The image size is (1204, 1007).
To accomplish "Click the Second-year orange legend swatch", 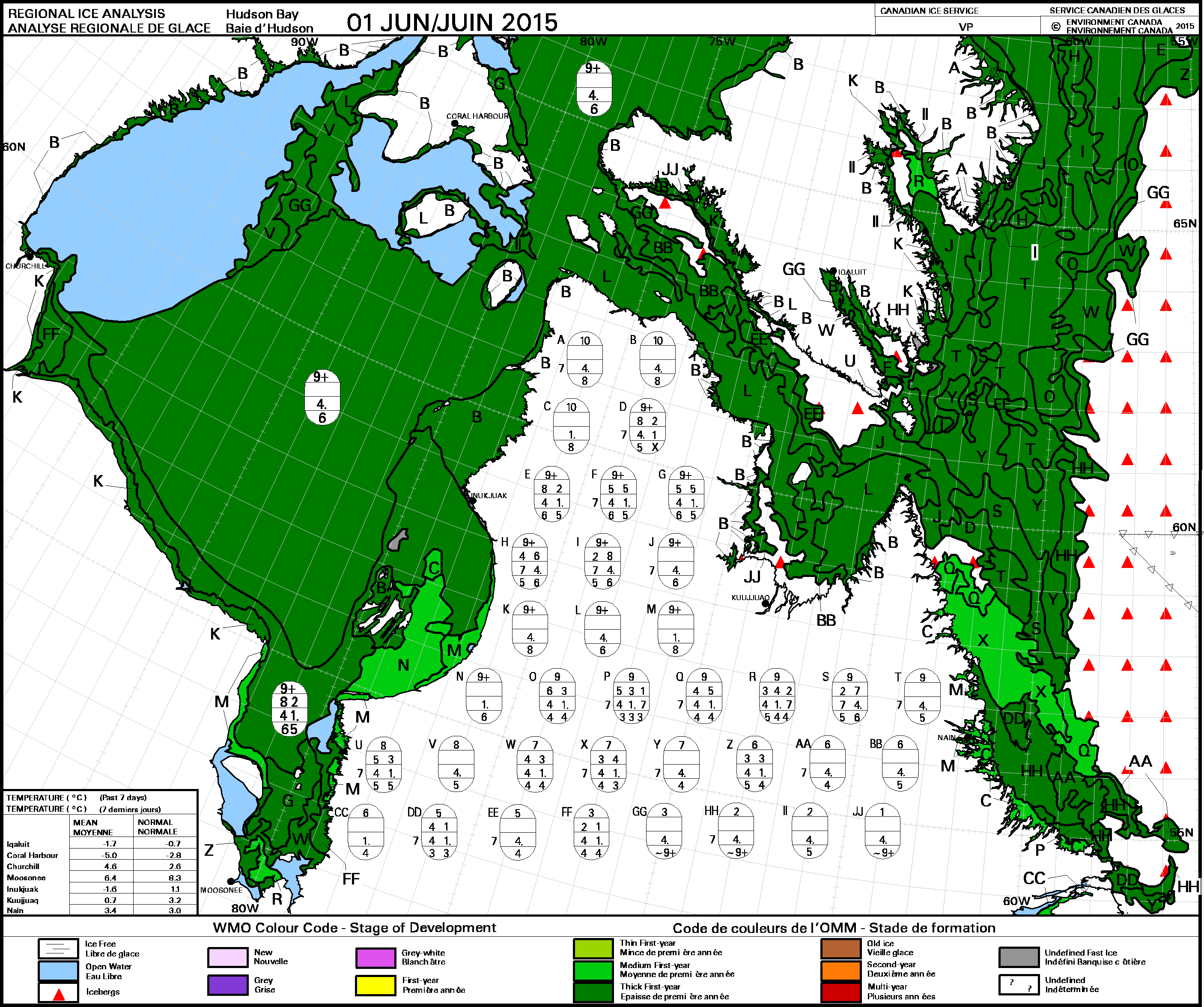I will [841, 971].
